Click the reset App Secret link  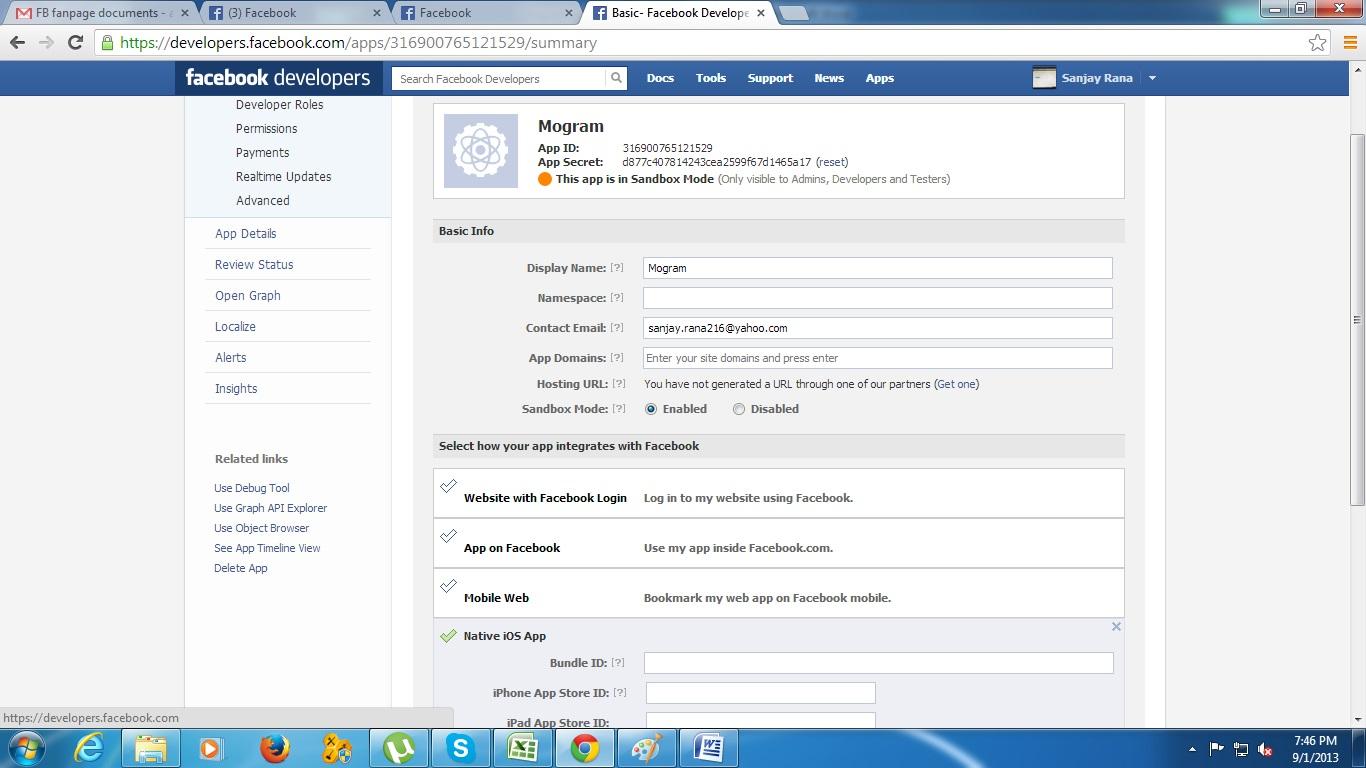click(x=832, y=162)
